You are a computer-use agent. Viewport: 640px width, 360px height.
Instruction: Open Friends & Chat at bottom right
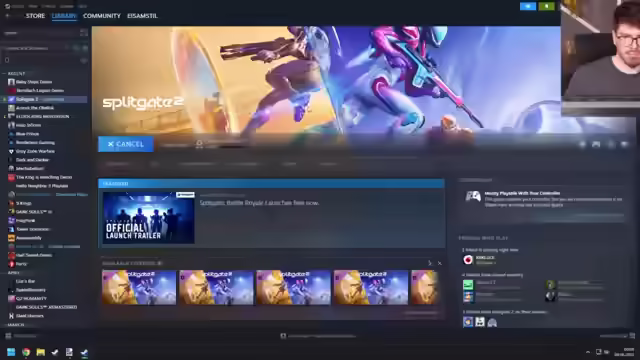[x=617, y=336]
